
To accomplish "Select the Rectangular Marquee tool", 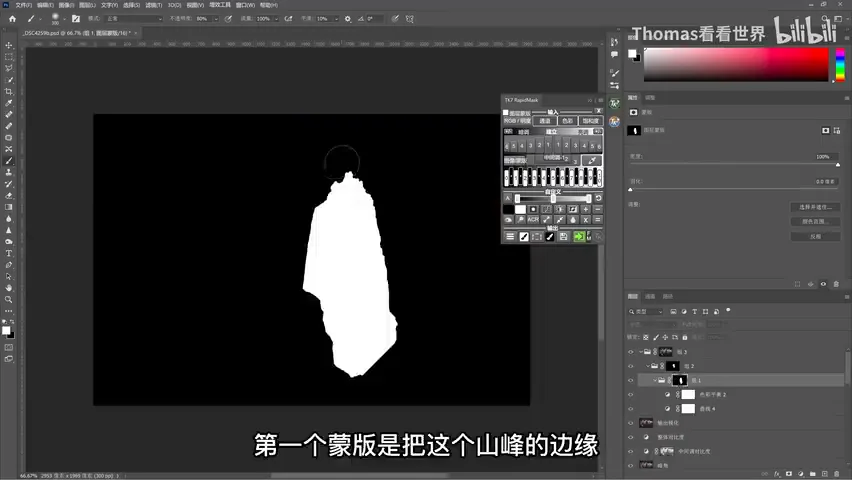I will 9,57.
